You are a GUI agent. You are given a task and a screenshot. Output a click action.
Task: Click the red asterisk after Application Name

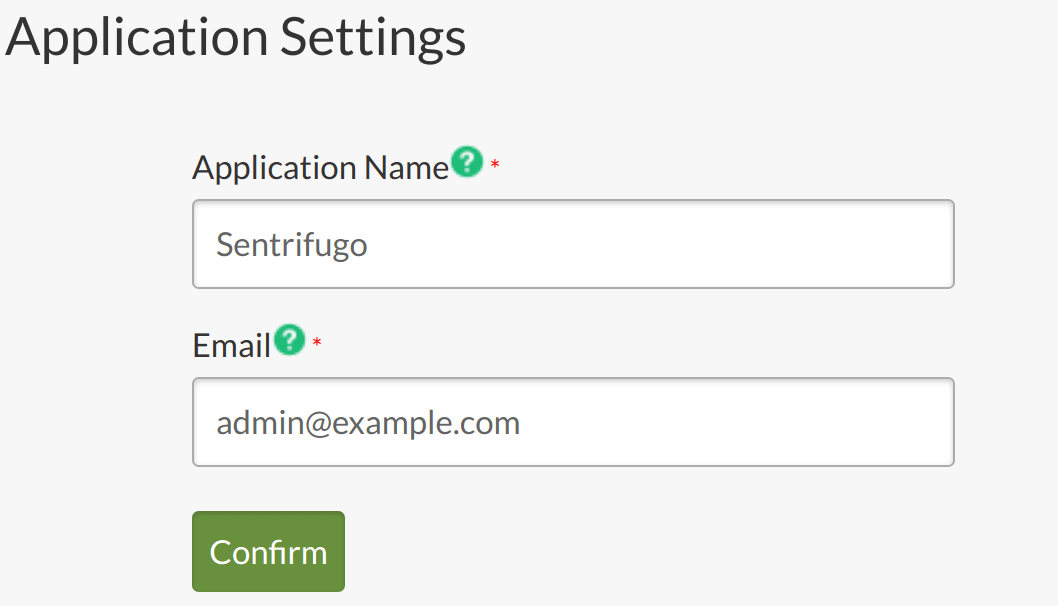pos(495,165)
